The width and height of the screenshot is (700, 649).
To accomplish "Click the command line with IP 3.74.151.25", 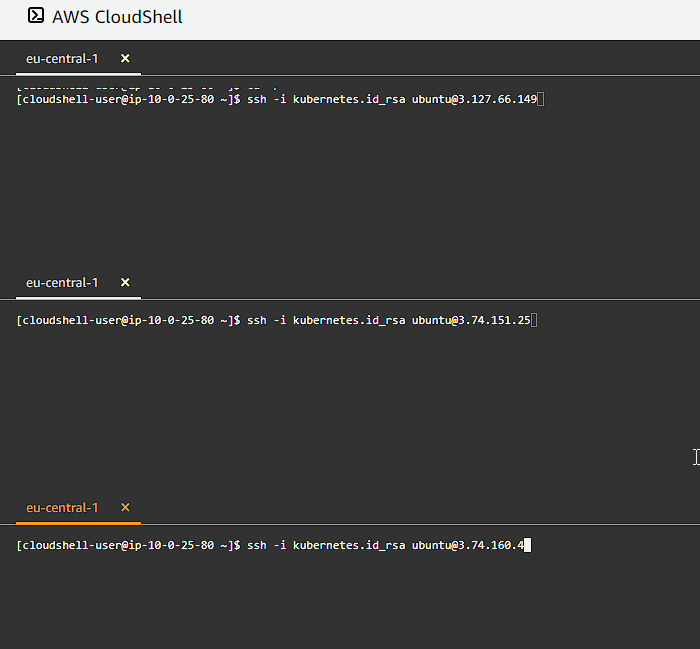I will coord(277,320).
